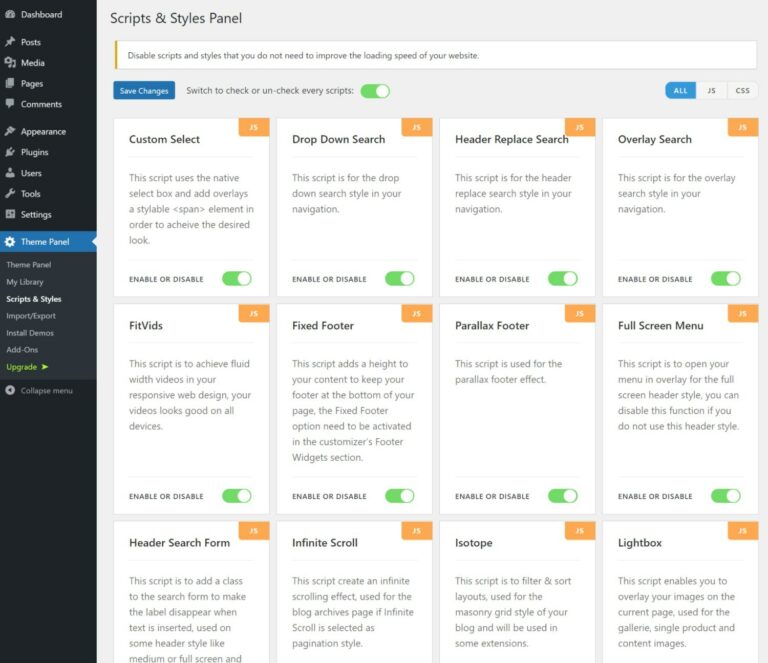This screenshot has width=768, height=663.
Task: Disable the Custom Select script toggle
Action: pyautogui.click(x=237, y=279)
